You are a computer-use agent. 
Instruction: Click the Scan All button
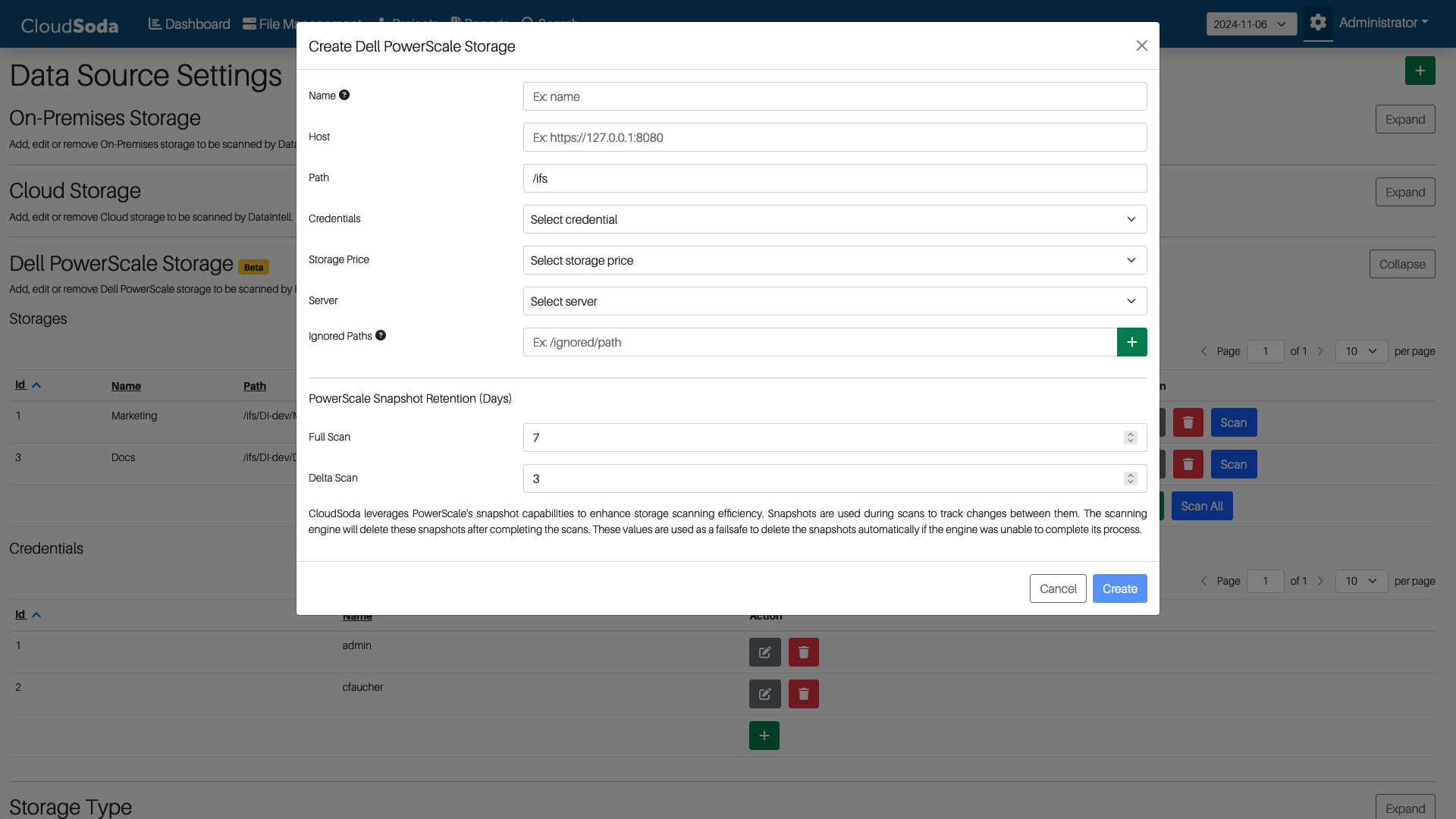click(x=1201, y=506)
